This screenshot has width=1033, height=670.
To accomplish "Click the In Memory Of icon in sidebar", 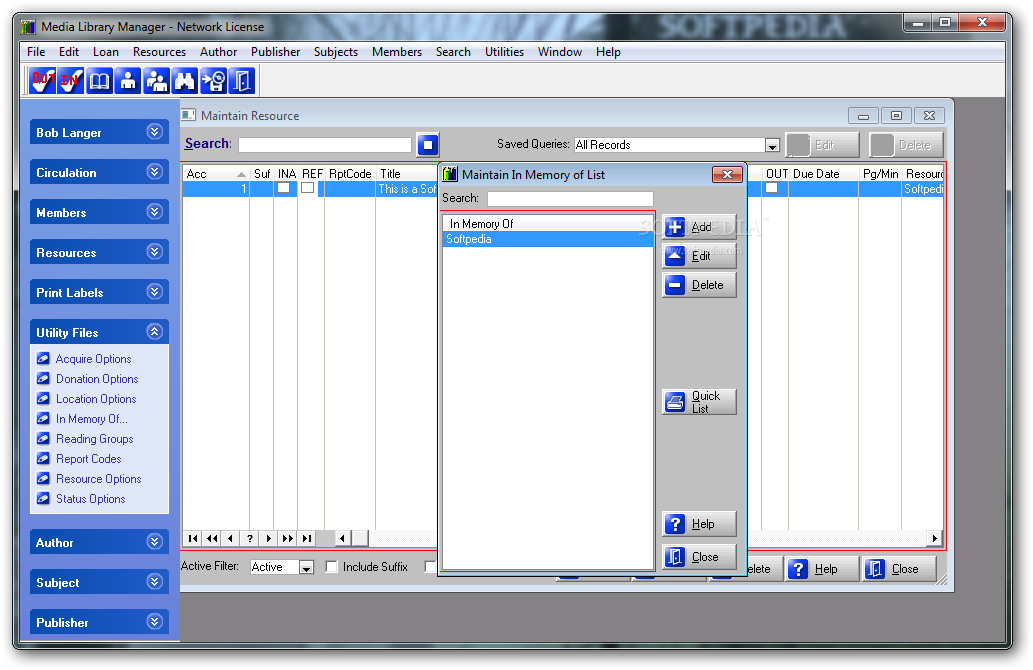I will tap(43, 418).
